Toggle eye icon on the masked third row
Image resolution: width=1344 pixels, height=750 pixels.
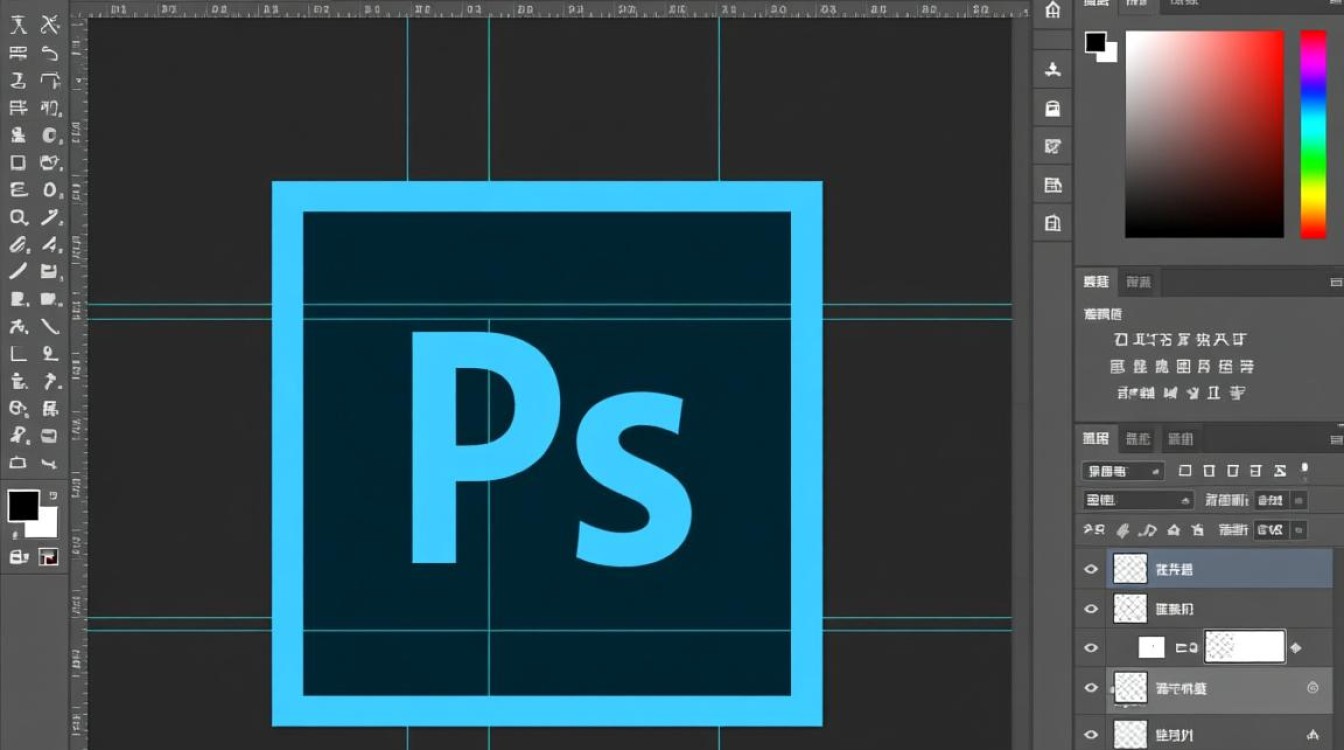pos(1091,648)
